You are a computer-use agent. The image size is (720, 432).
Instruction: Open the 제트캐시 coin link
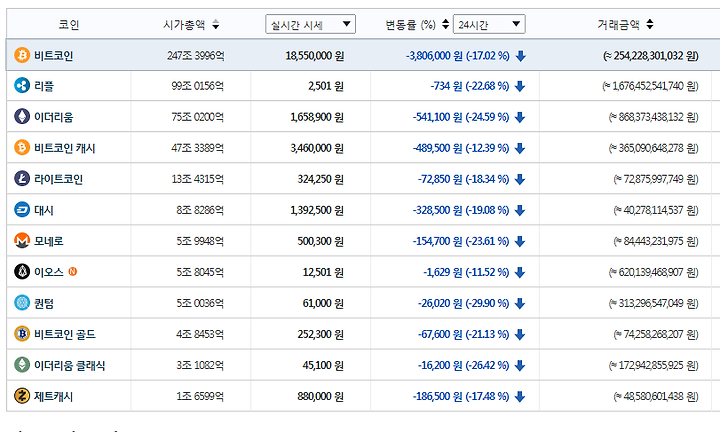tap(54, 397)
